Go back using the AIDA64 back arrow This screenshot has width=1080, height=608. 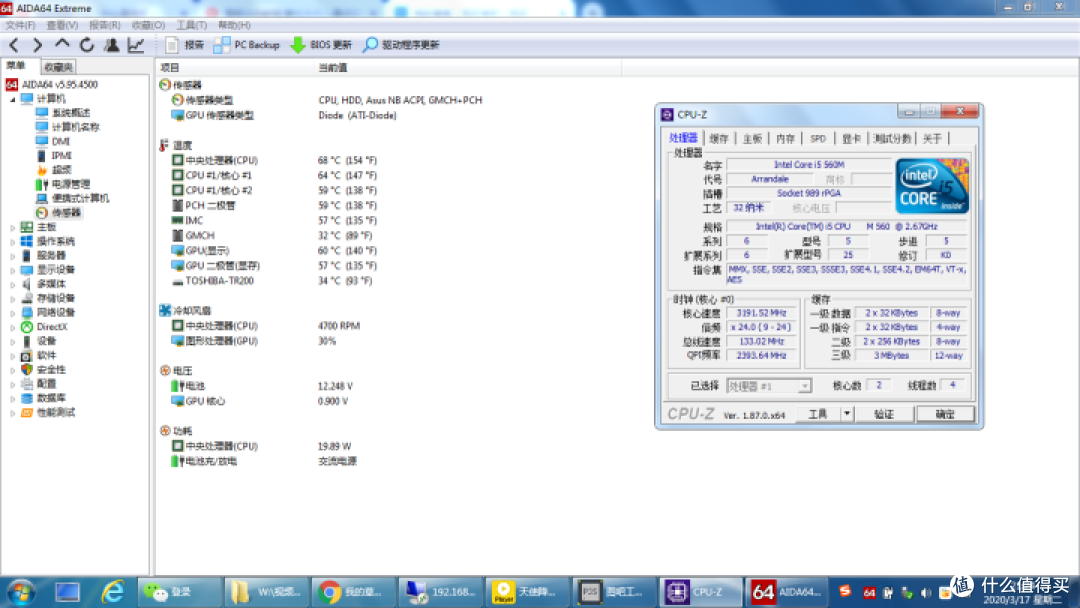[x=14, y=45]
